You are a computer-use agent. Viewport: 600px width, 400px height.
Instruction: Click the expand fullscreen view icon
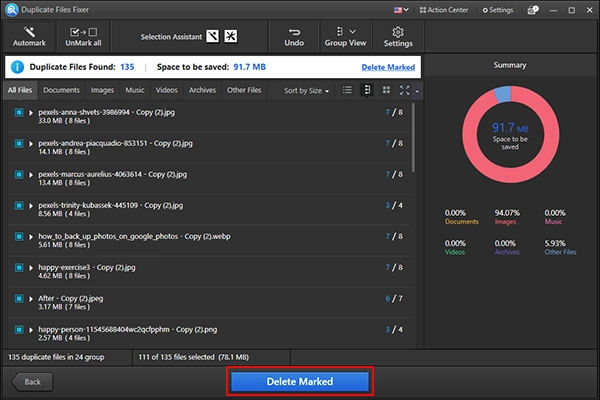tap(404, 90)
